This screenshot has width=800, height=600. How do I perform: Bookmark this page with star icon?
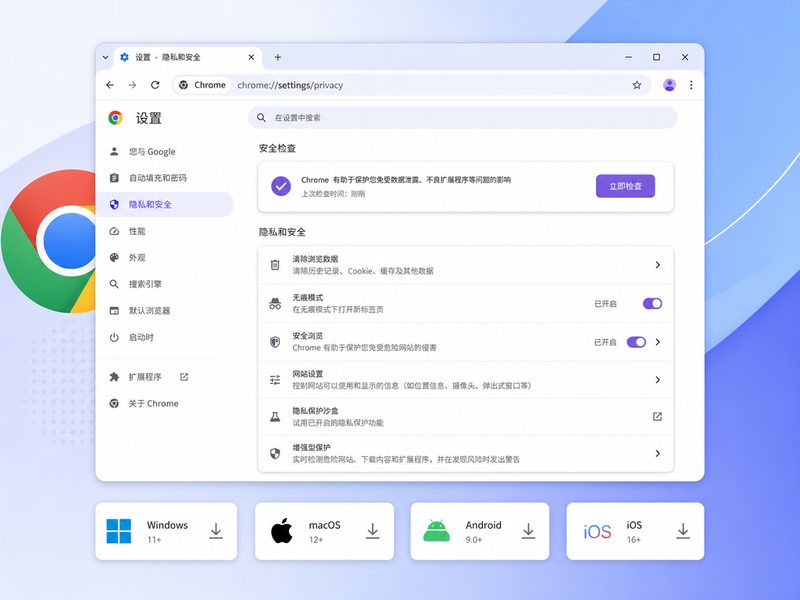[x=637, y=85]
